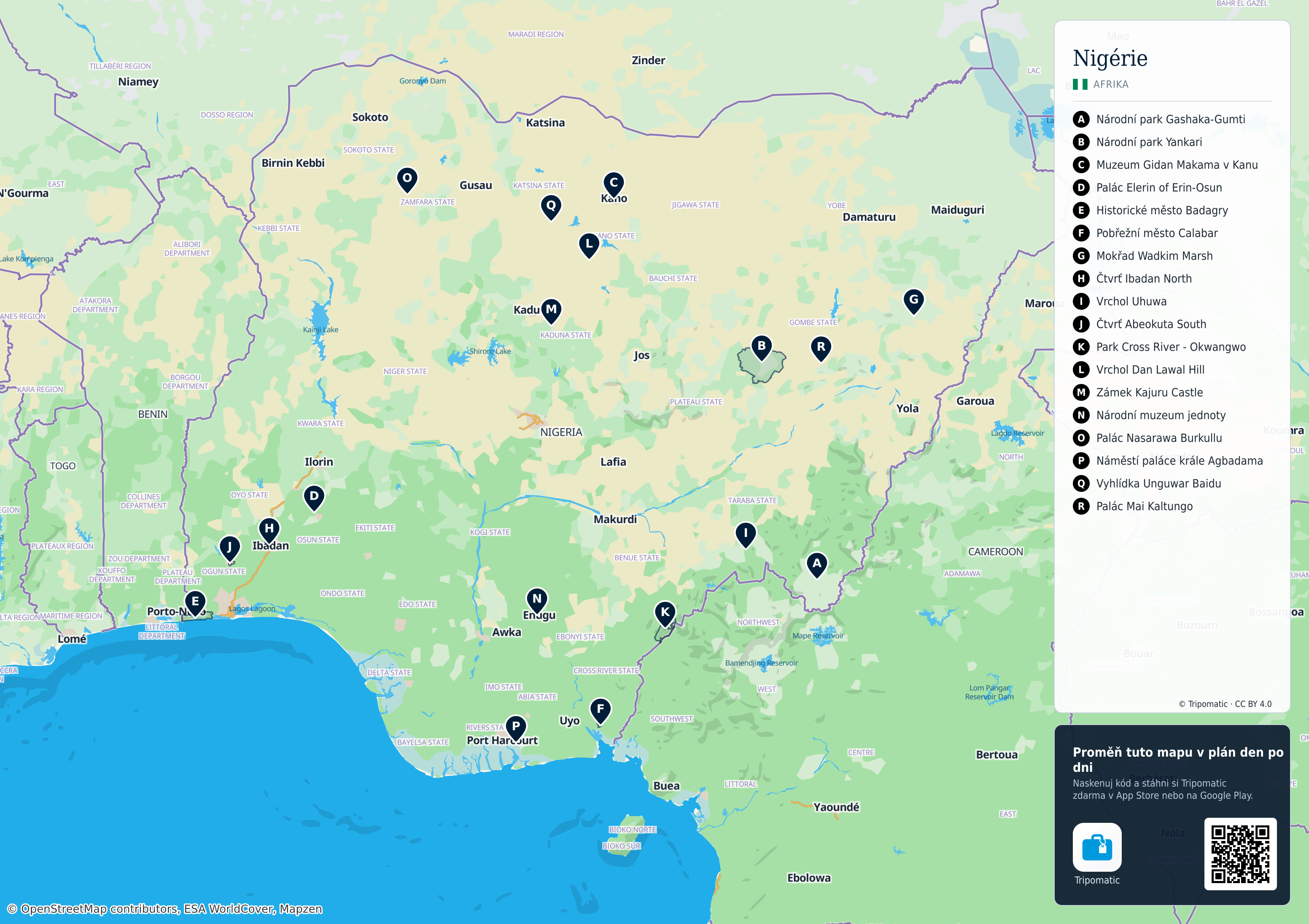
Task: Click the Makurdi city label
Action: click(615, 519)
